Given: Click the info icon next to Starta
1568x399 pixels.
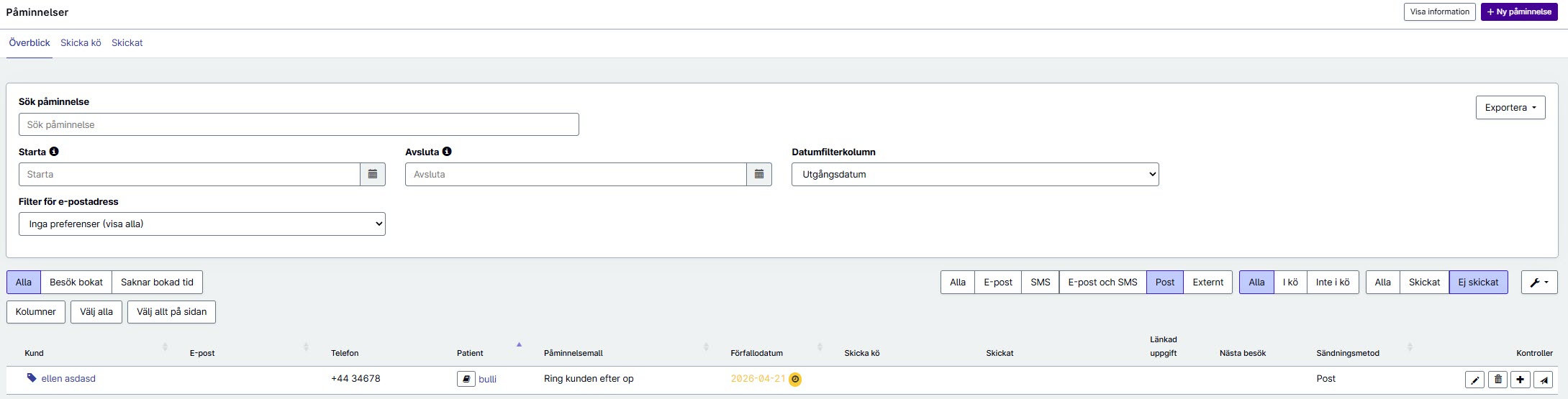Looking at the screenshot, I should [54, 152].
